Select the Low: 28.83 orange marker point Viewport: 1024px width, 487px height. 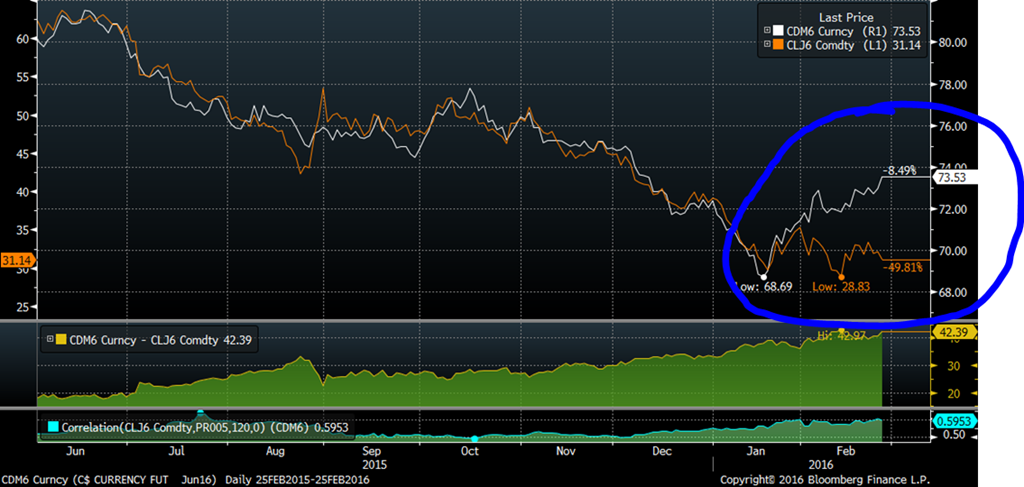pyautogui.click(x=842, y=276)
